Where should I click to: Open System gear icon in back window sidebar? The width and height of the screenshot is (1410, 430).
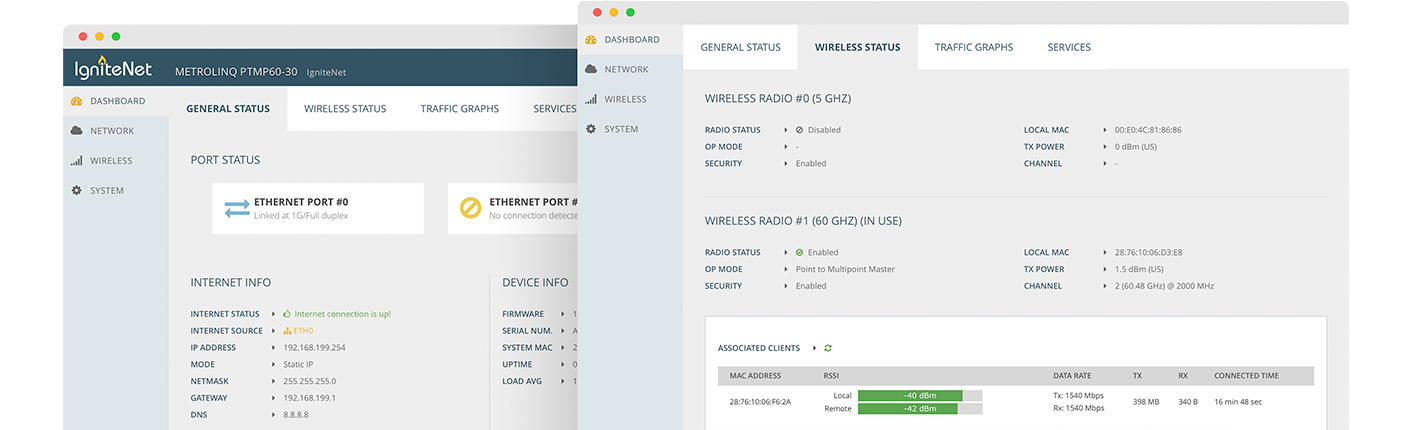pos(76,190)
